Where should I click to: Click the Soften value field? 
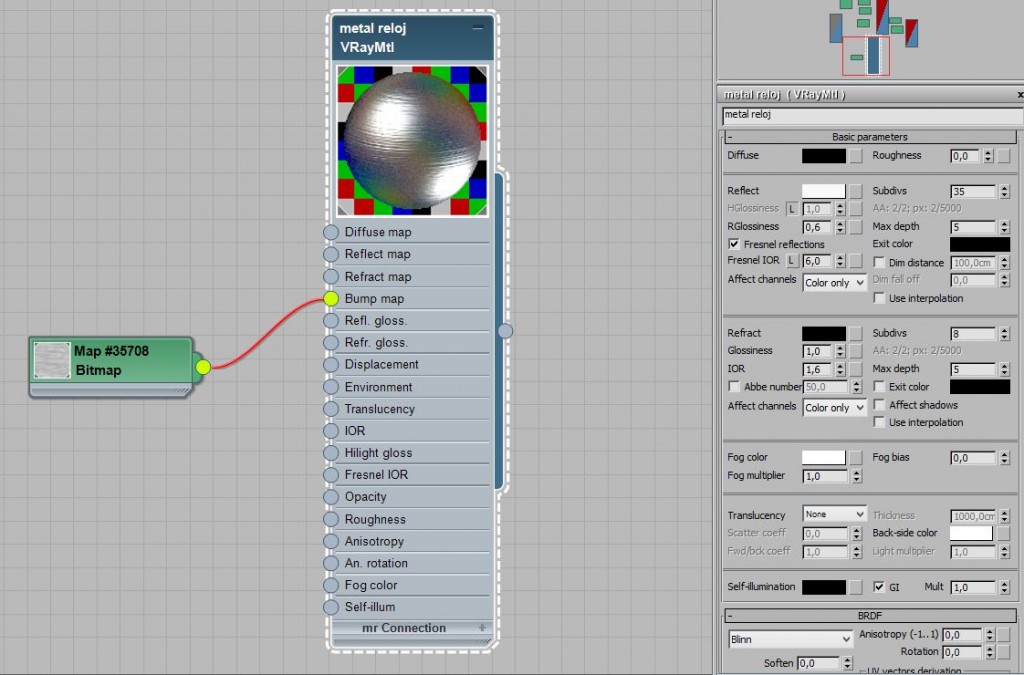coord(819,663)
